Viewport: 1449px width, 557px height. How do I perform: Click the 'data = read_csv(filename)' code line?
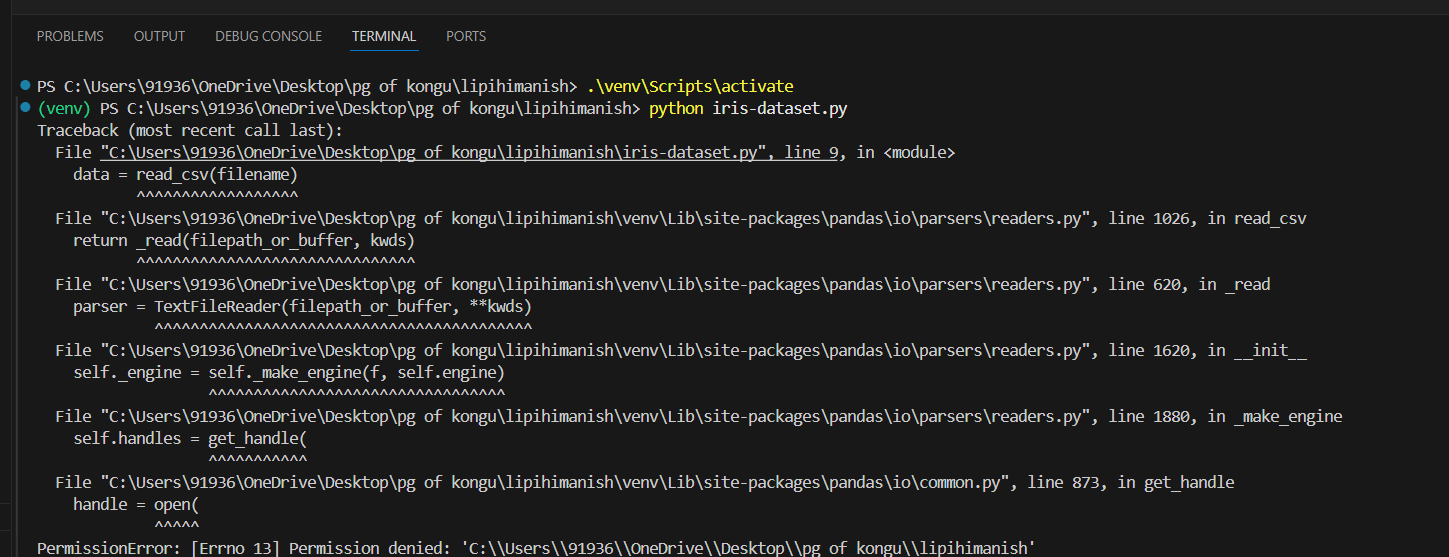(x=186, y=174)
